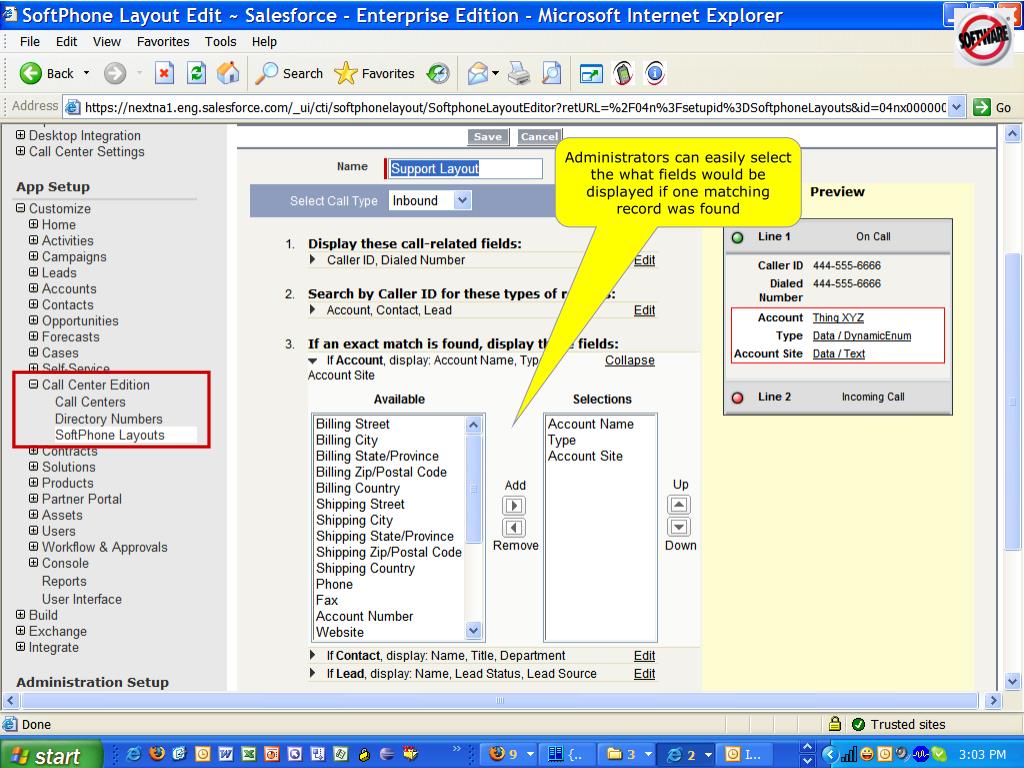Open the Favorites star toolbar button
The width and height of the screenshot is (1024, 768).
374,73
